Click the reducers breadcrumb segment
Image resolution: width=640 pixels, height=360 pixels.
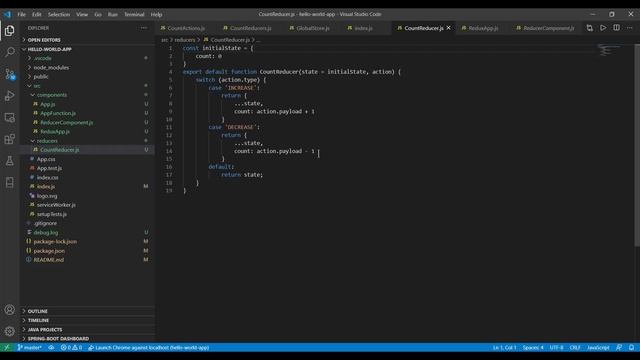tap(185, 40)
